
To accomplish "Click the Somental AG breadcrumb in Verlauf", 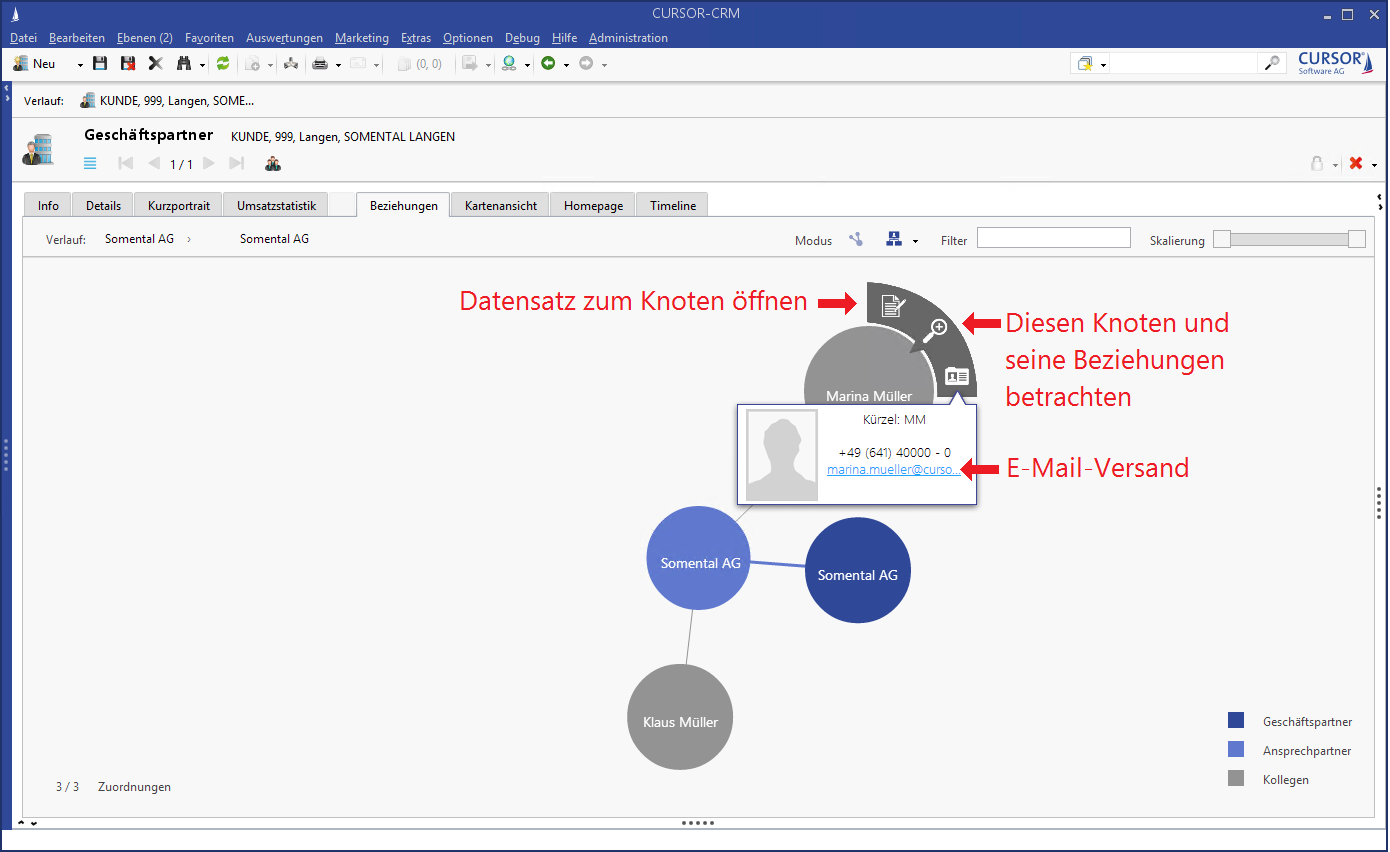I will coord(139,239).
